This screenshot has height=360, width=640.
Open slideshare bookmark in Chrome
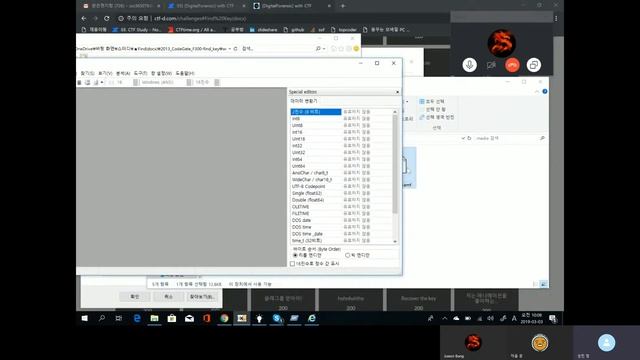(x=263, y=30)
